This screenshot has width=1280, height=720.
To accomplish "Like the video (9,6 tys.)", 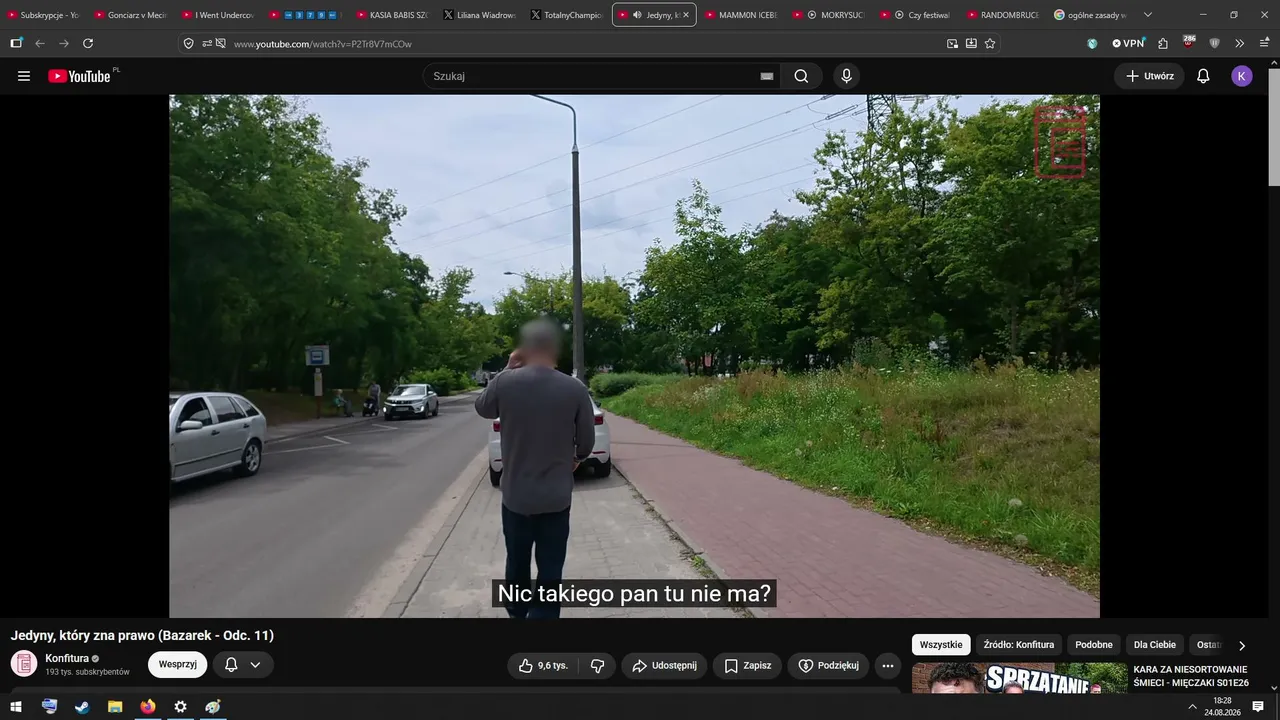I will [543, 665].
